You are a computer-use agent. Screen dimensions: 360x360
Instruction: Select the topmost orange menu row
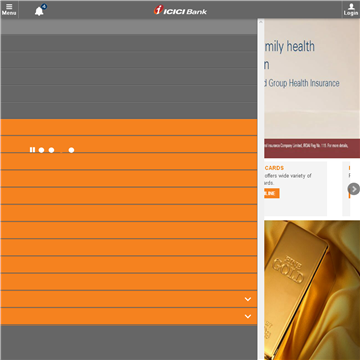point(129,127)
